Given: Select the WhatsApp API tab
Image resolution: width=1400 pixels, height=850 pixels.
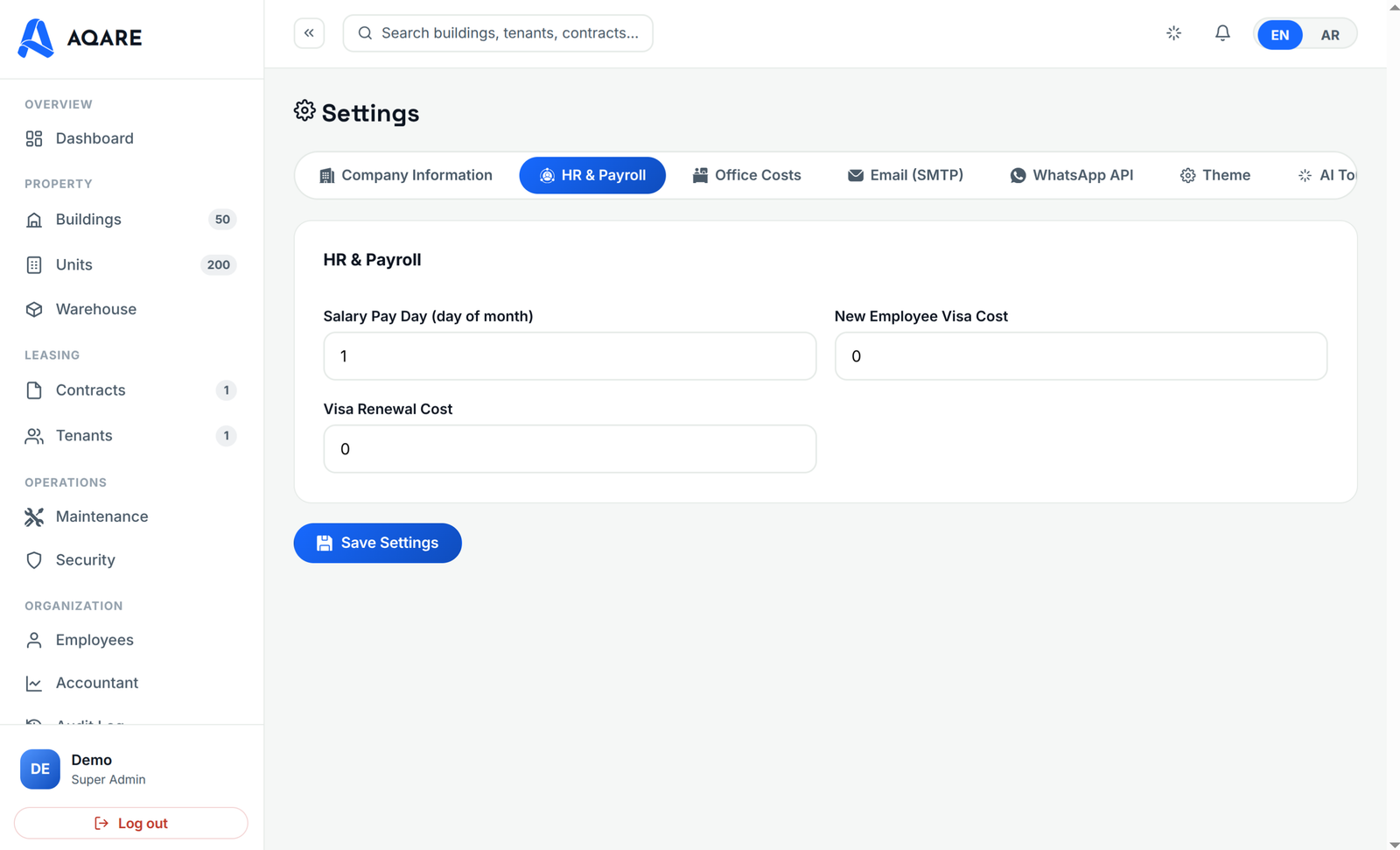Looking at the screenshot, I should coord(1071,175).
